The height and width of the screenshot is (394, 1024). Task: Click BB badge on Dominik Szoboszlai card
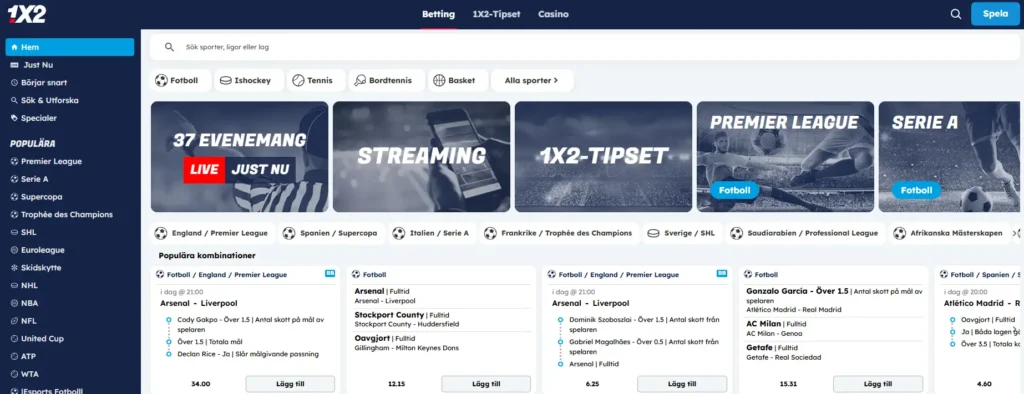coord(722,274)
